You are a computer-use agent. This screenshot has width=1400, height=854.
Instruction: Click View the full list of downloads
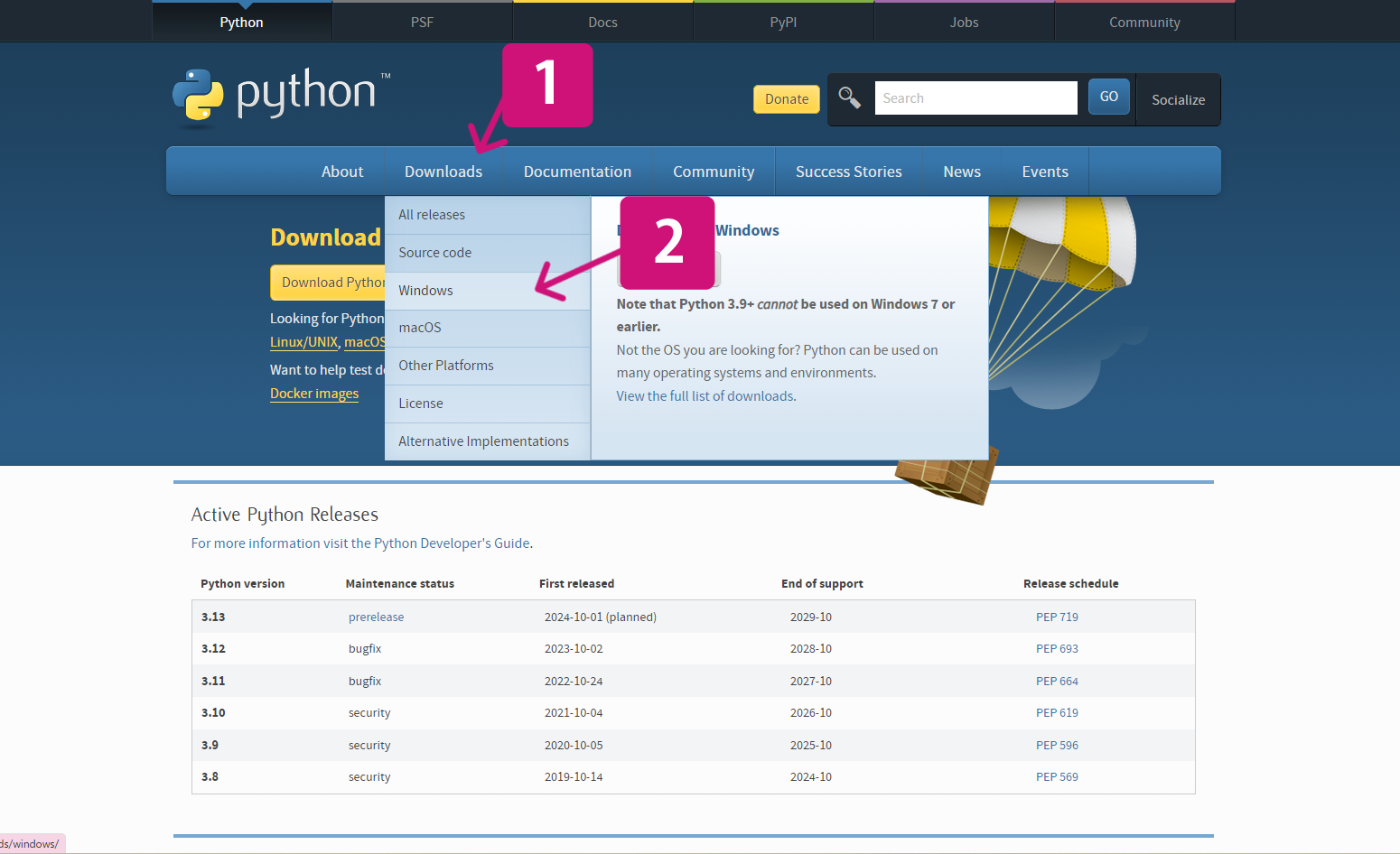point(705,396)
